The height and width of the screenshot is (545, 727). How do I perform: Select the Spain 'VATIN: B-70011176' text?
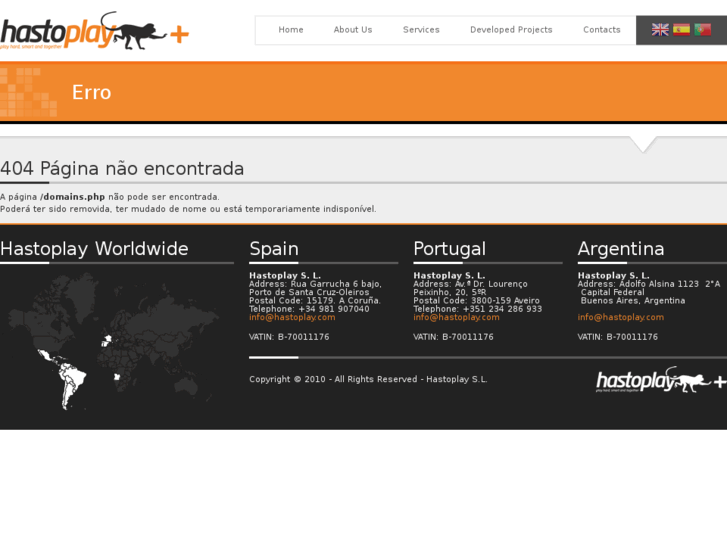289,337
